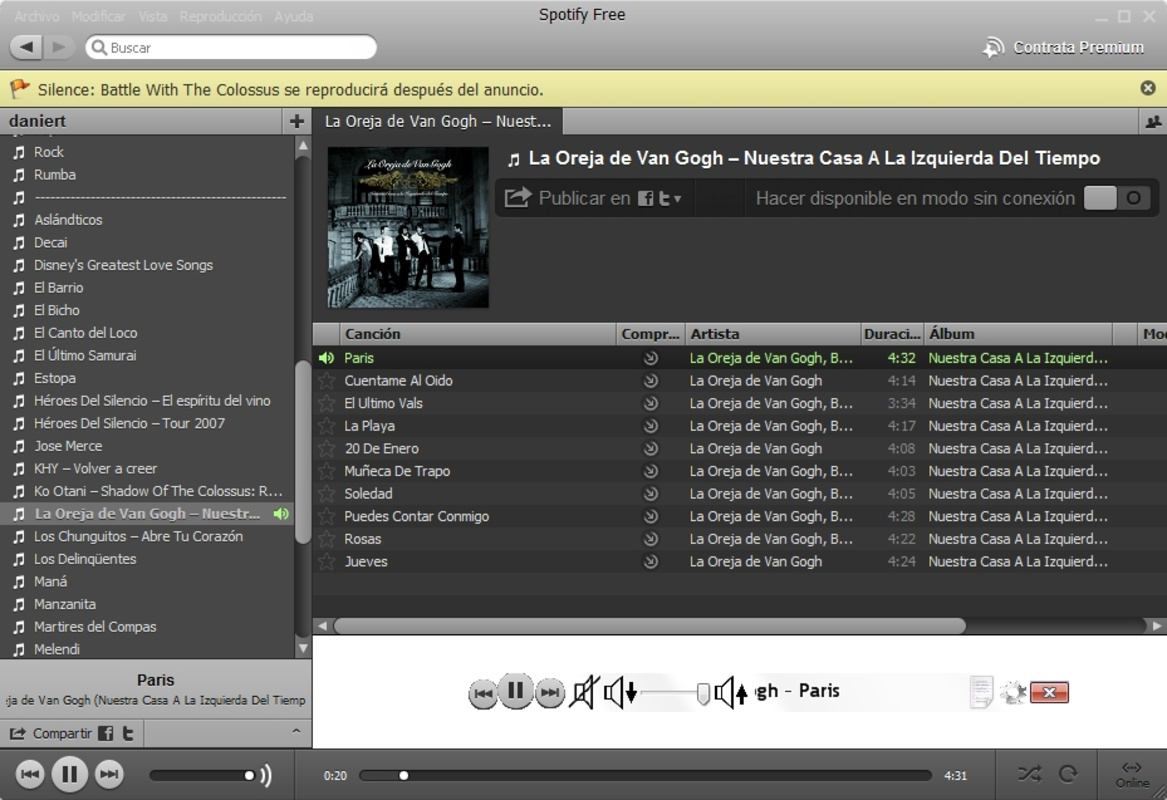The width and height of the screenshot is (1167, 800).
Task: Star the song Rosas
Action: tap(326, 539)
